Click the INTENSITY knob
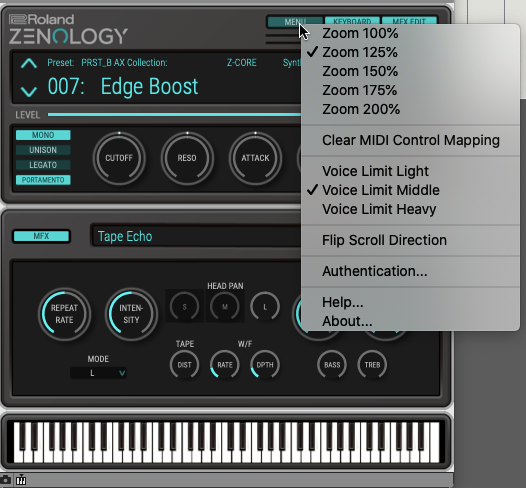Screen dimensions: 526x488 pos(131,314)
